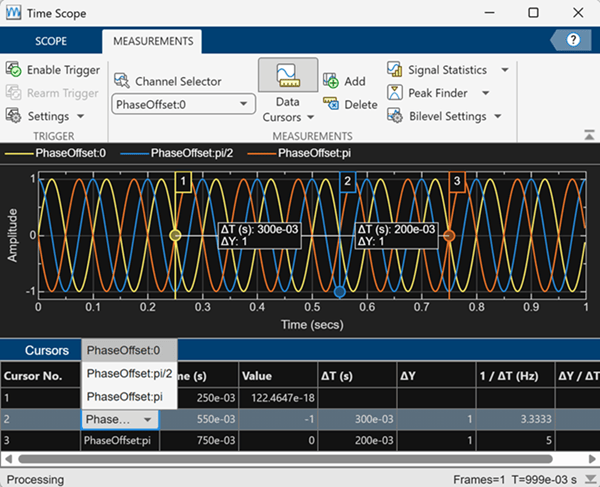The image size is (600, 487).
Task: Open the trigger Settings dropdown arrow
Action: (80, 116)
